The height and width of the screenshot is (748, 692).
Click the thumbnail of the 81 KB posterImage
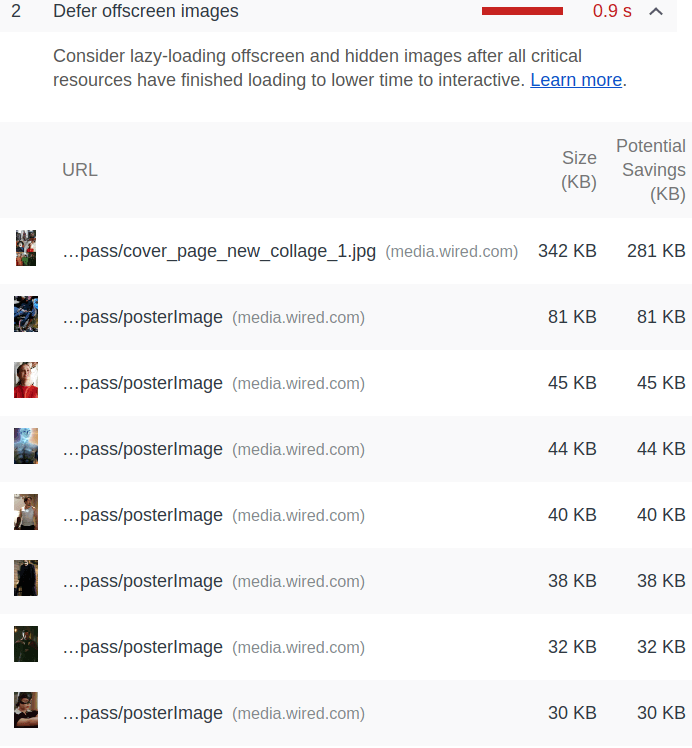point(26,314)
